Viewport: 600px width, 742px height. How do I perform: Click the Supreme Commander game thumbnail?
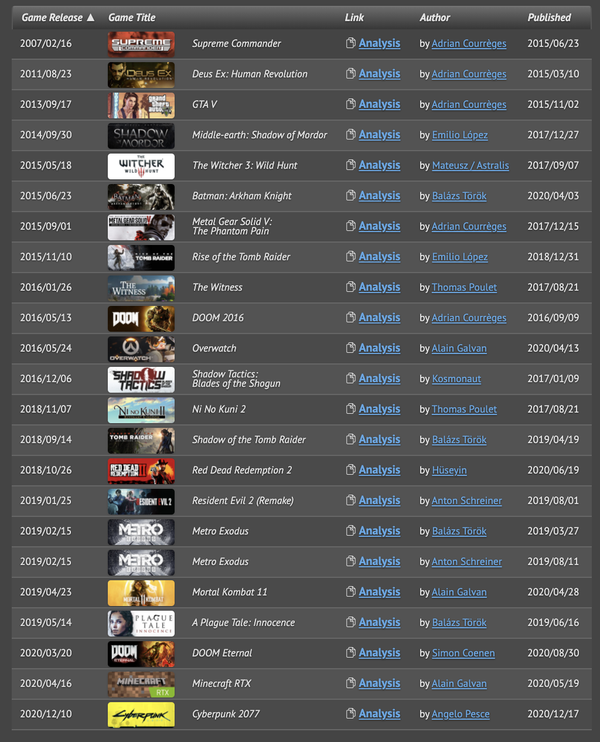141,44
